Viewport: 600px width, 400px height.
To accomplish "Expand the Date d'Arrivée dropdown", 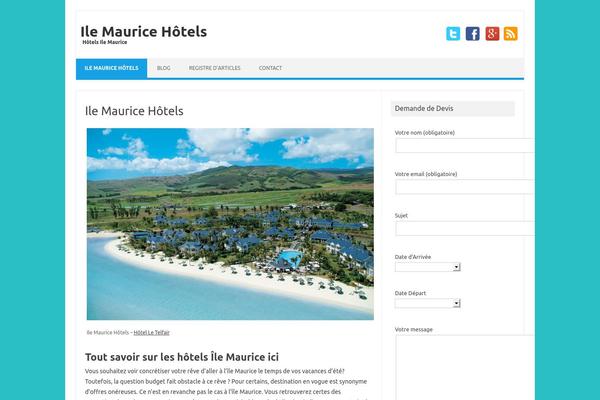I will [427, 267].
